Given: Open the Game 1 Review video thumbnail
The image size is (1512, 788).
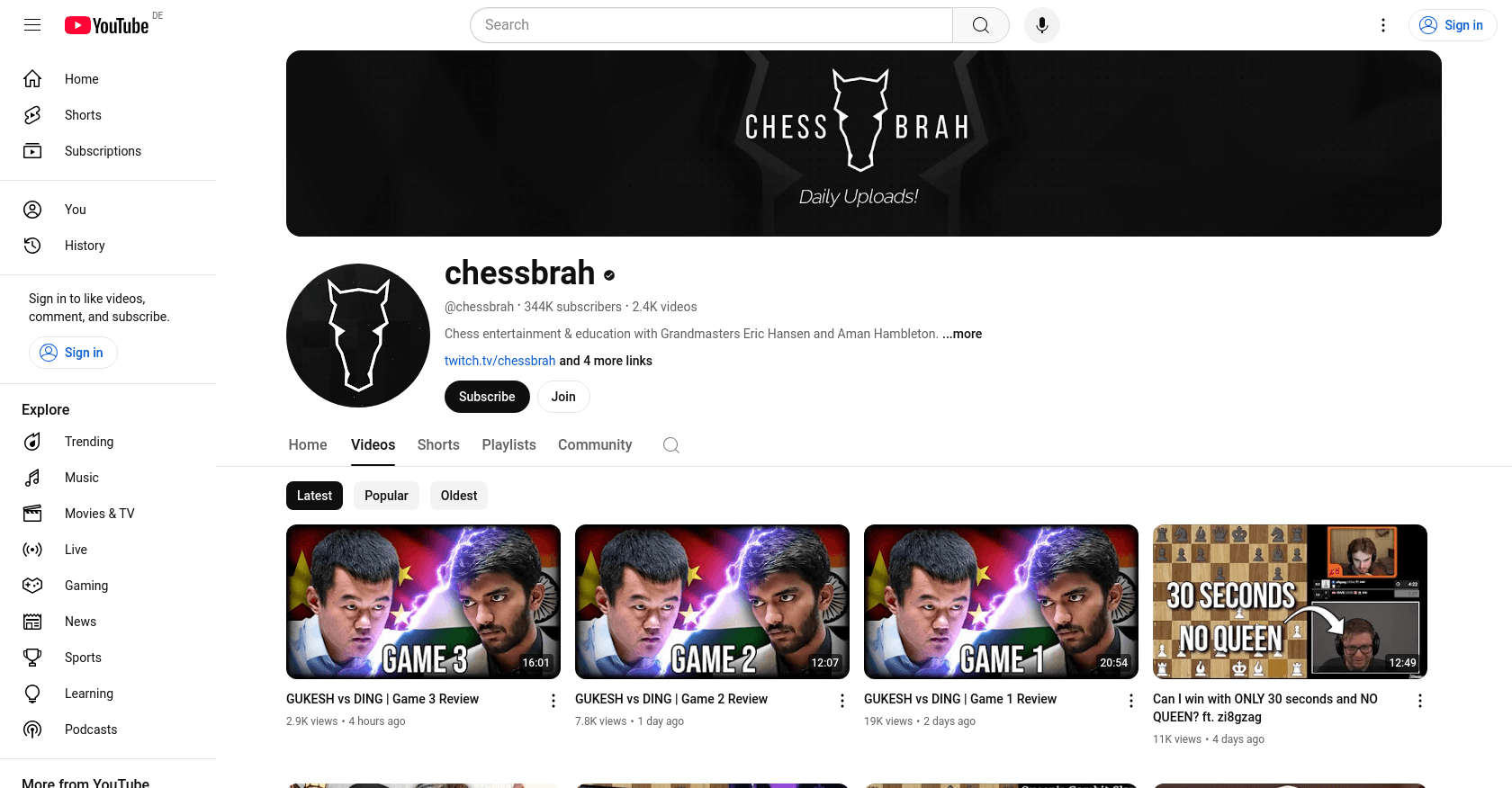Looking at the screenshot, I should [x=1001, y=602].
